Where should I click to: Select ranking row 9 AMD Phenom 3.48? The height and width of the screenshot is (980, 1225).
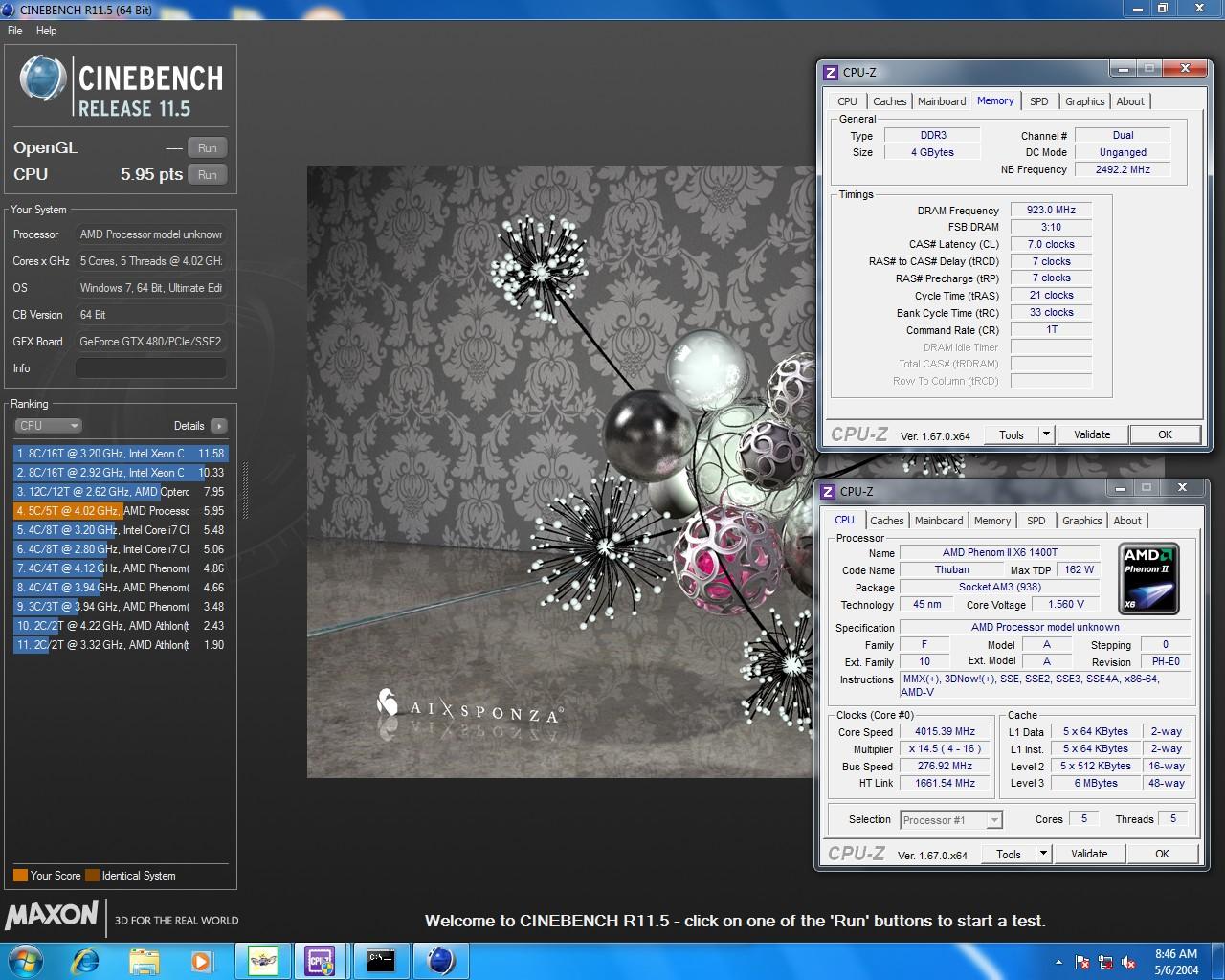(121, 607)
